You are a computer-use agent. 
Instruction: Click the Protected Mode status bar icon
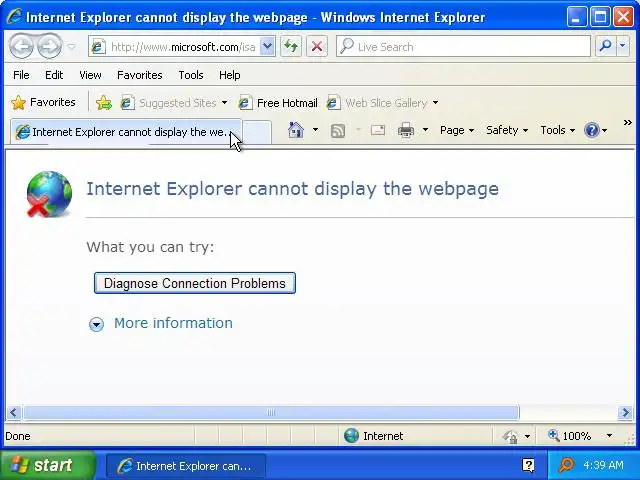(x=510, y=436)
